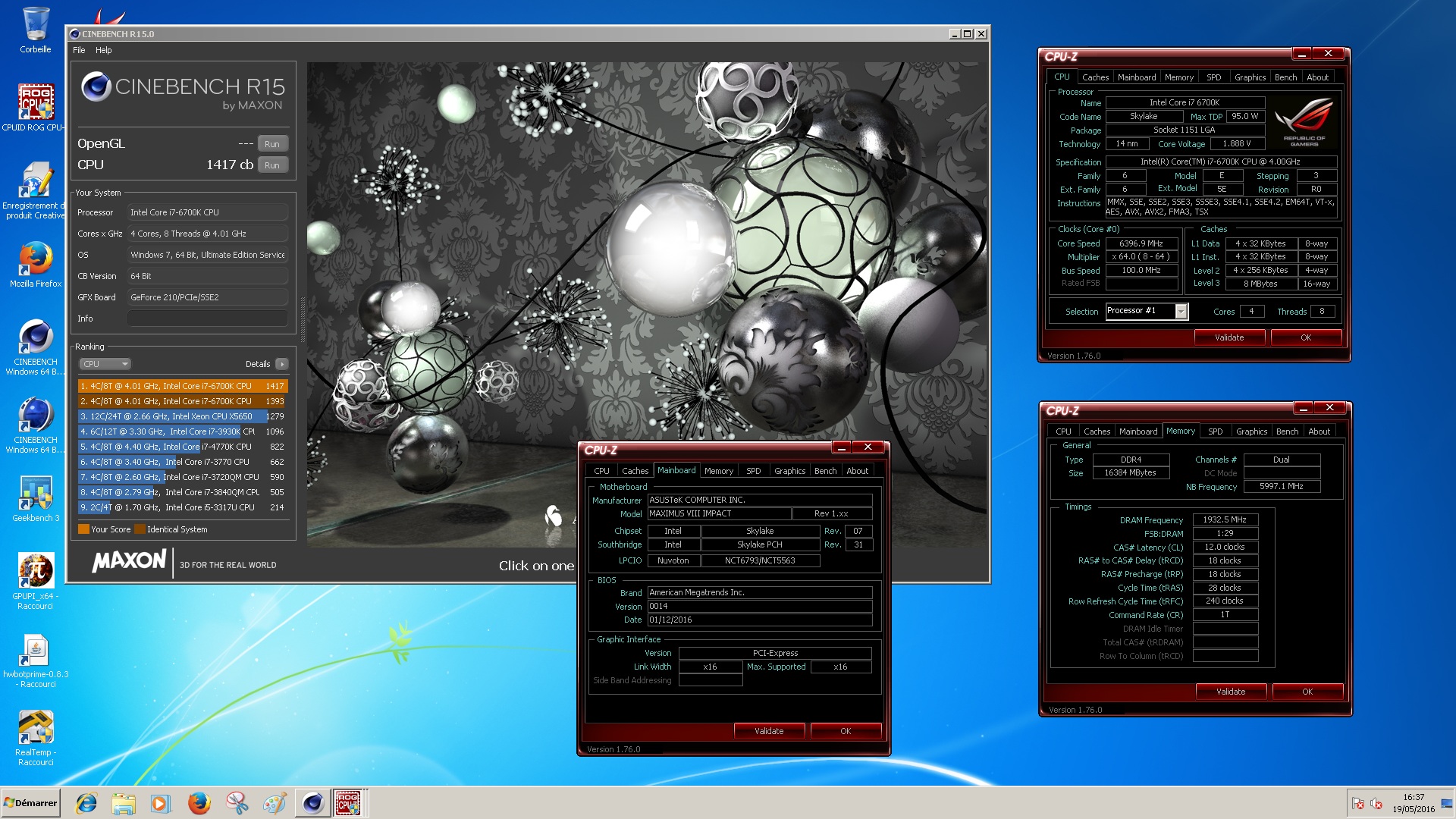Click OK in the Mainboard CPU-Z window

pyautogui.click(x=846, y=731)
